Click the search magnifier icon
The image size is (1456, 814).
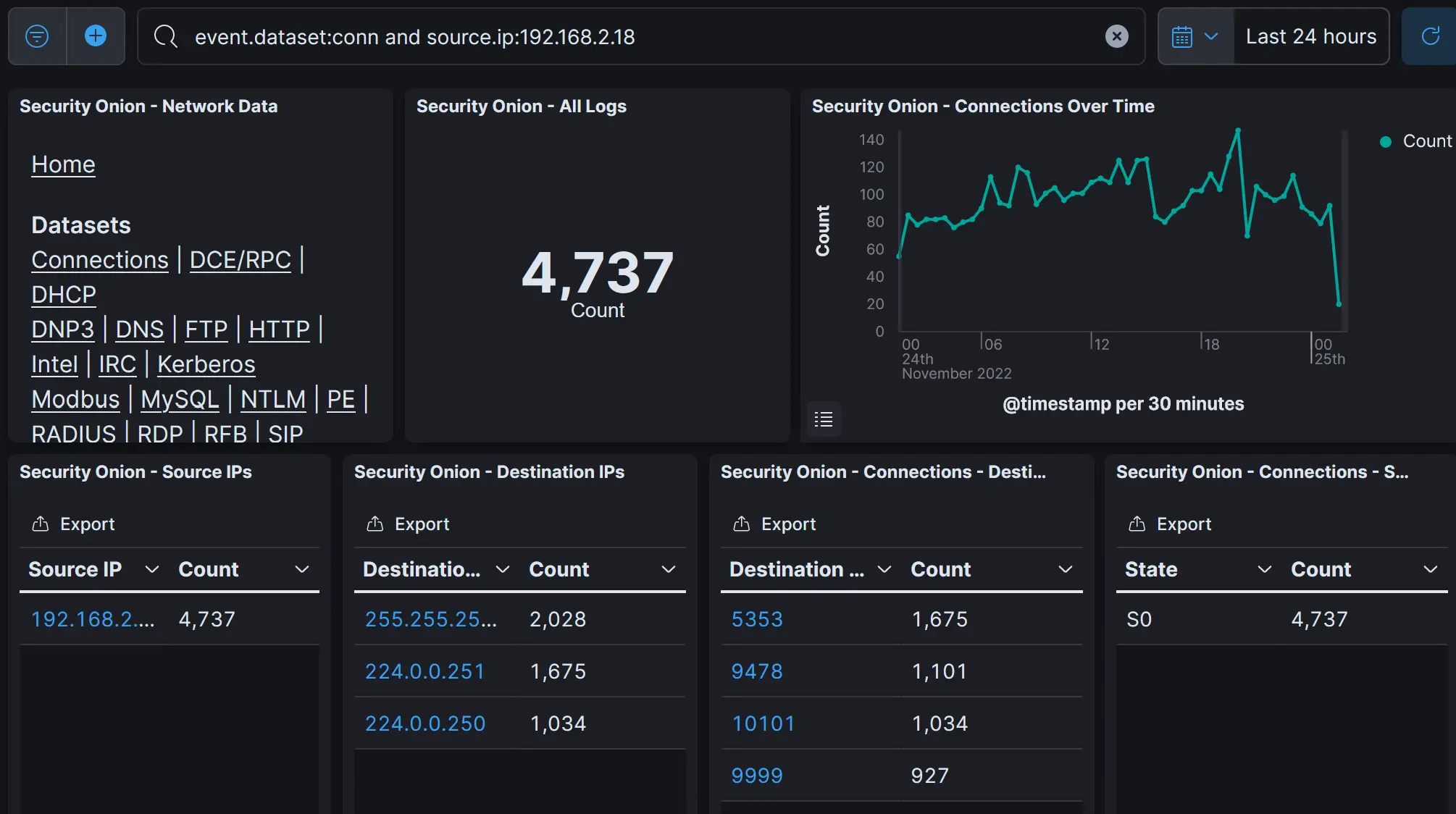coord(165,36)
